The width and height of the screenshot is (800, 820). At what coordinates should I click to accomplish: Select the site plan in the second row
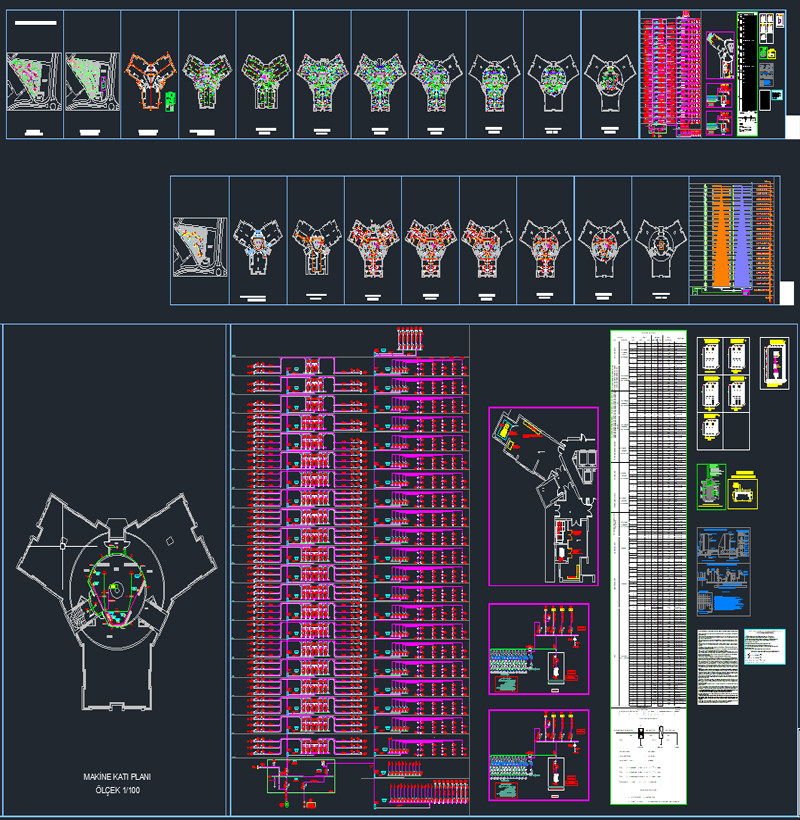click(x=199, y=245)
